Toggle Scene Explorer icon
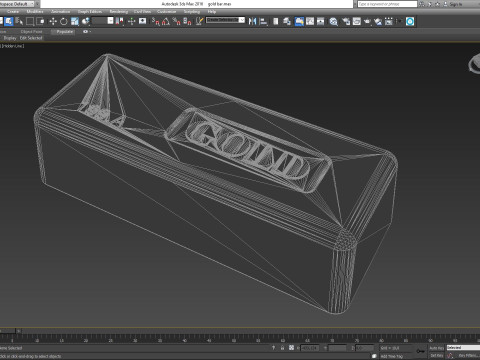The height and width of the screenshot is (360, 480). point(276,21)
